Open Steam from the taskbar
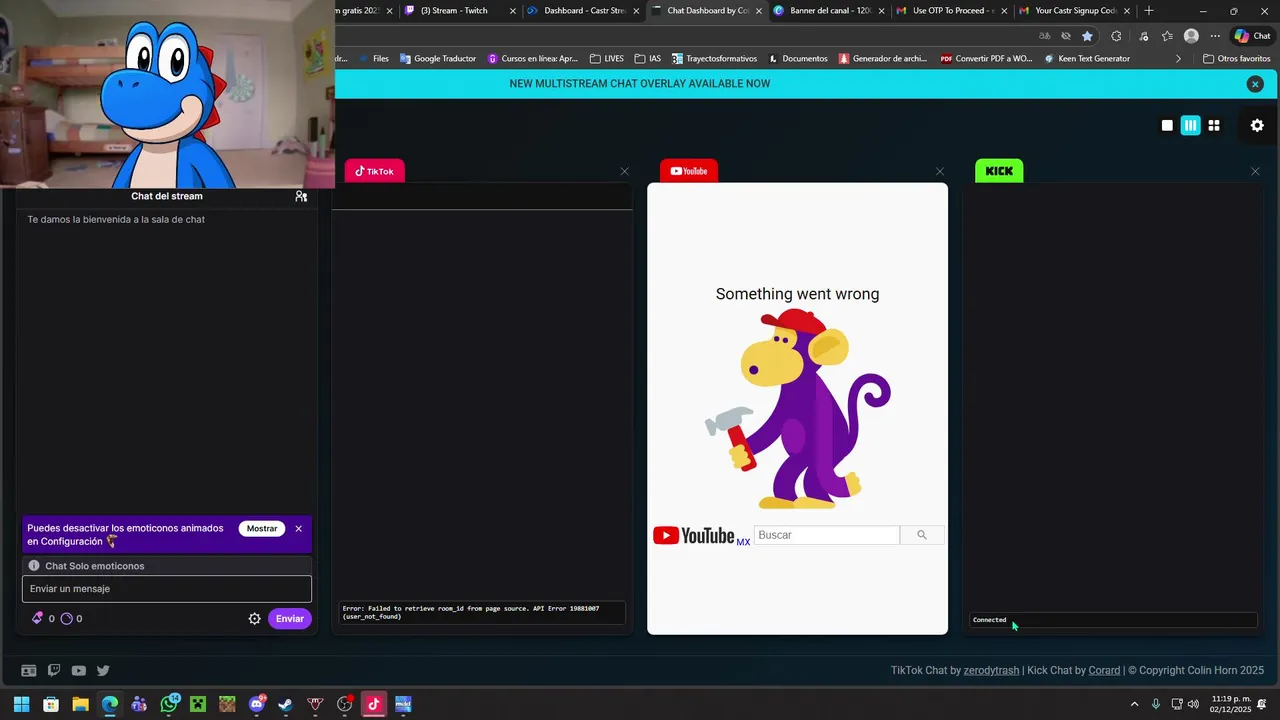This screenshot has width=1280, height=720. pos(286,704)
